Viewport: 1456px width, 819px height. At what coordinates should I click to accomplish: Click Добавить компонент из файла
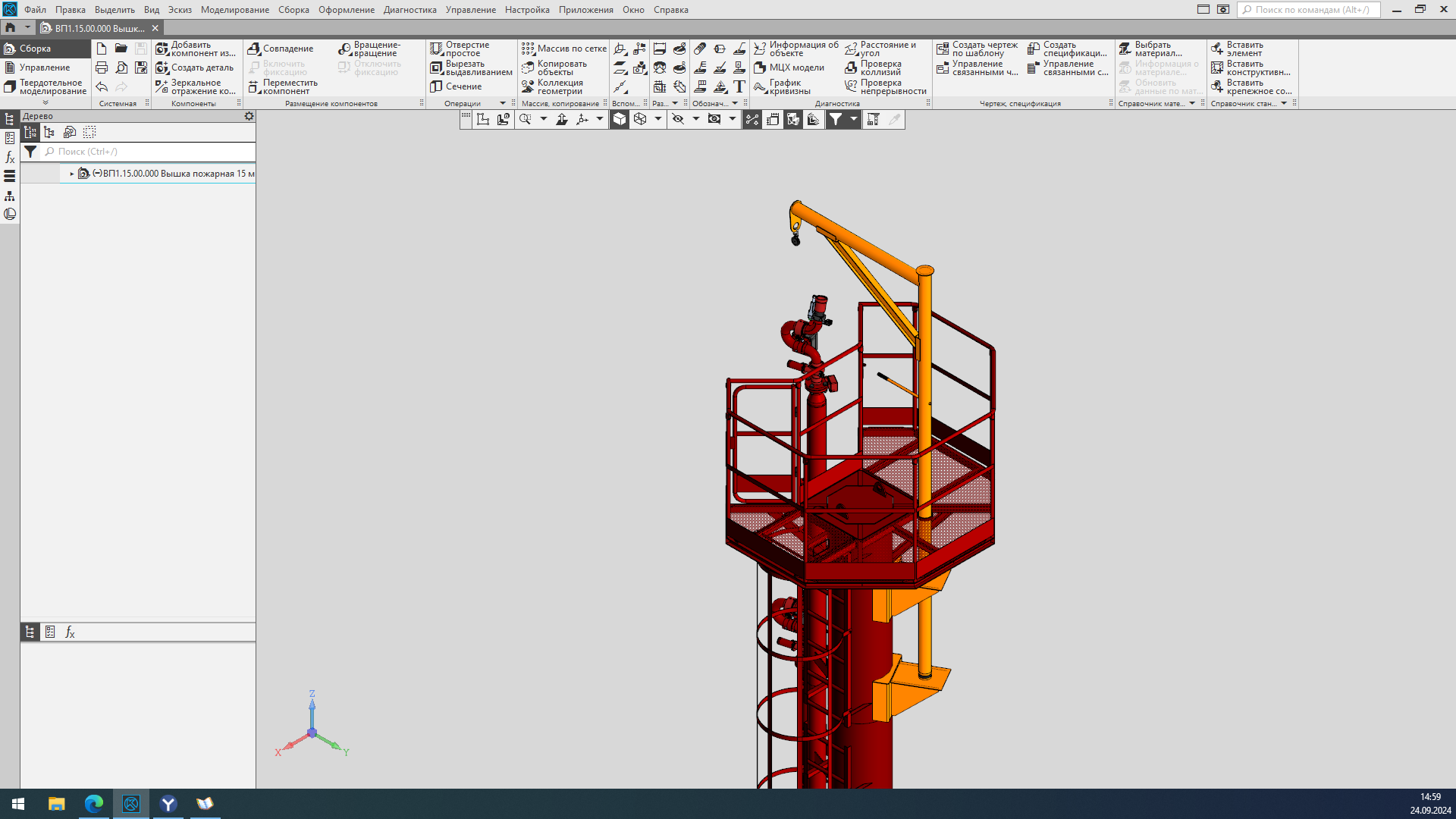[196, 49]
